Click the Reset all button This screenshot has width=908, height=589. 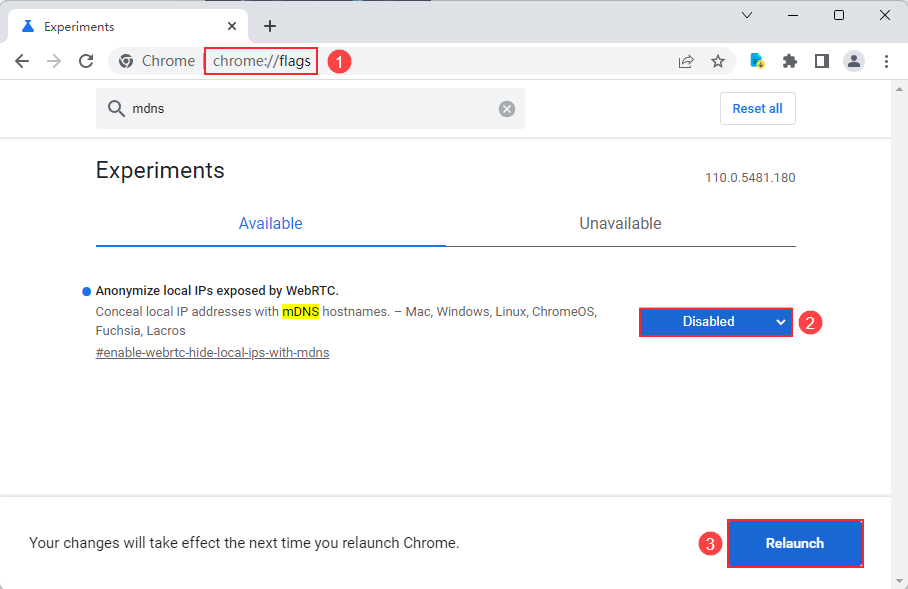pyautogui.click(x=757, y=108)
